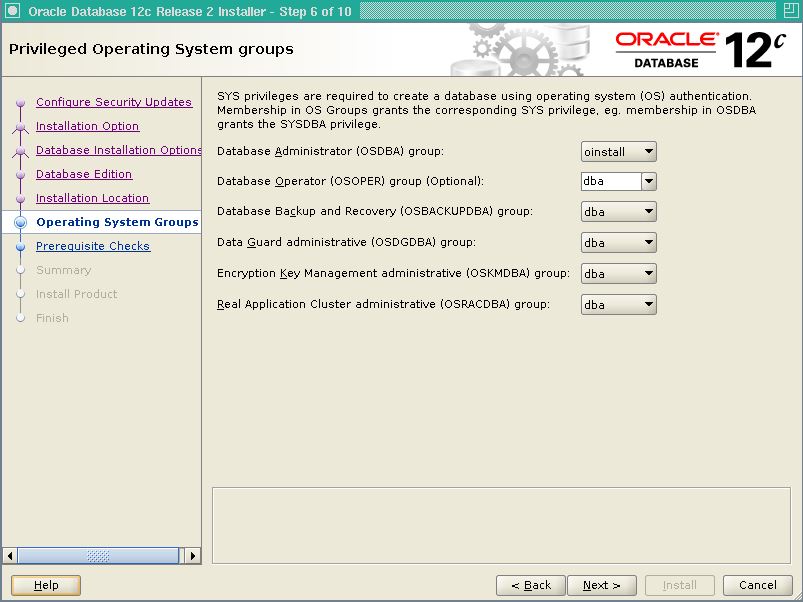Viewport: 803px width, 602px height.
Task: Click the Privileged Operating System groups heading
Action: [x=151, y=49]
